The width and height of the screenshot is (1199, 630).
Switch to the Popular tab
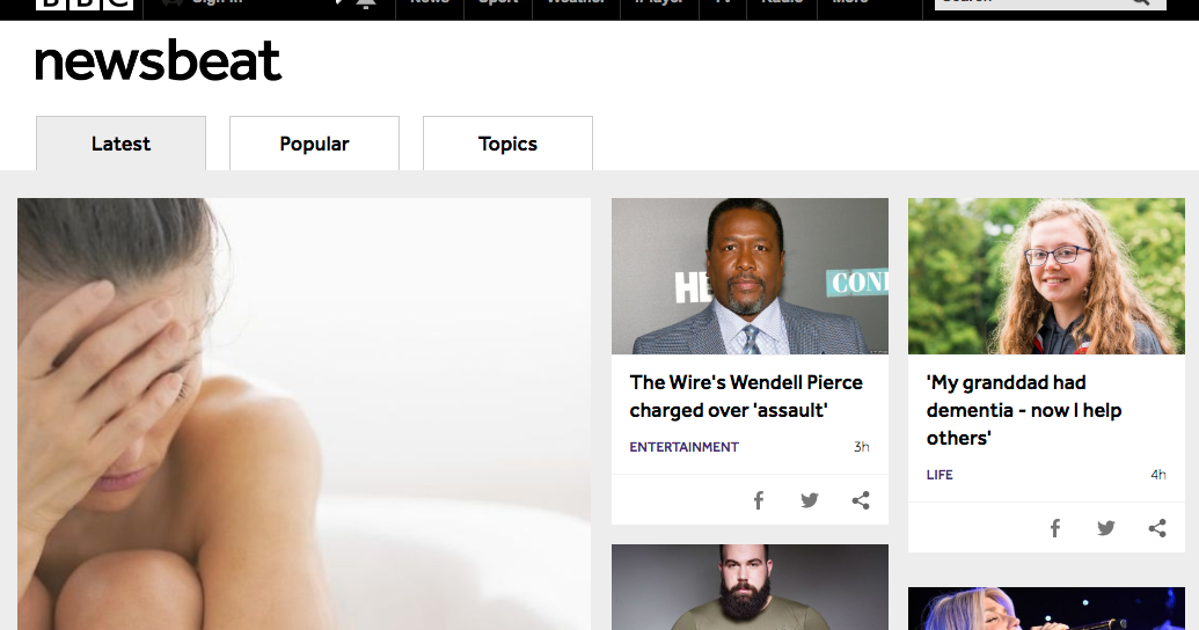pos(314,144)
